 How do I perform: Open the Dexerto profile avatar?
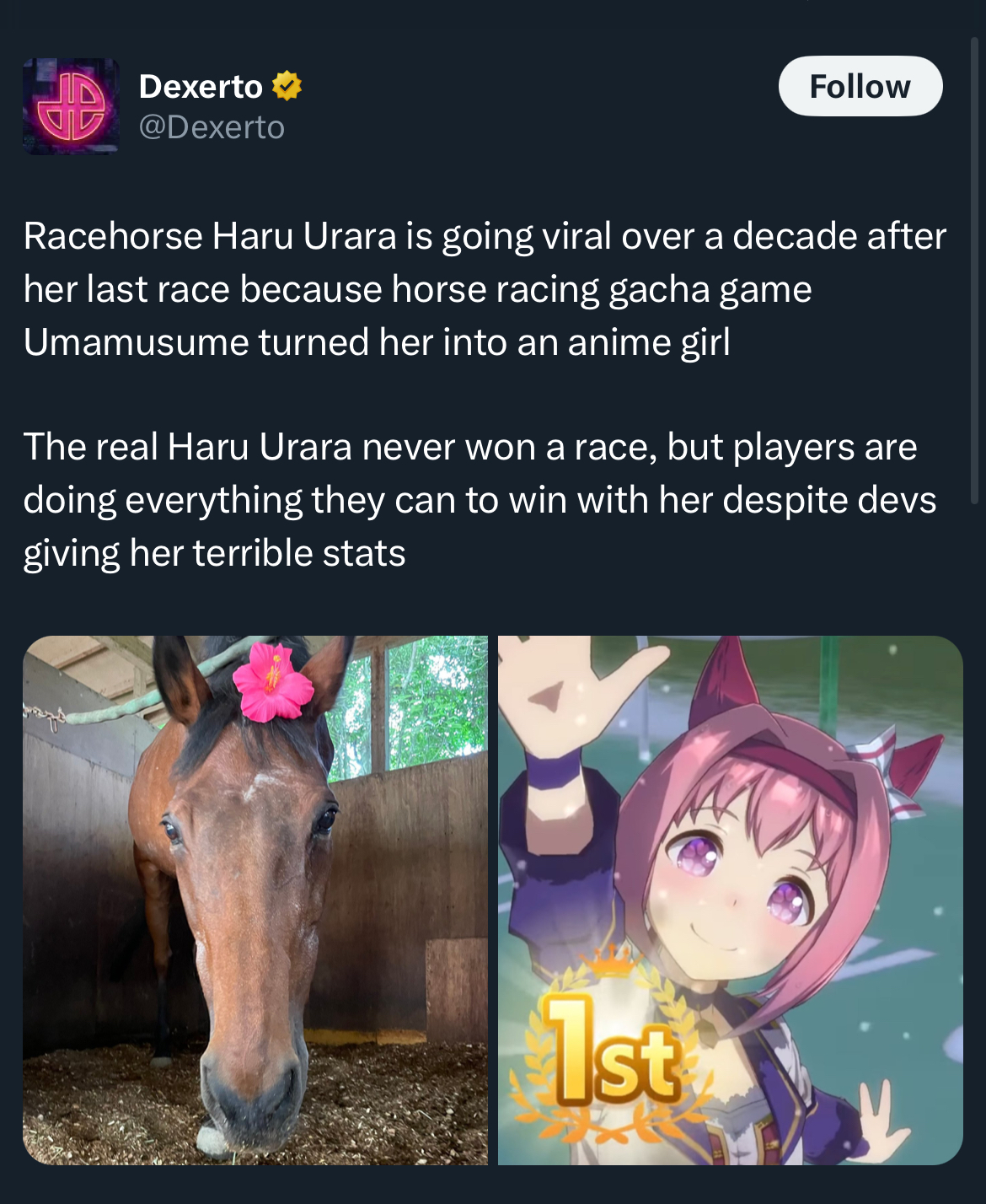click(x=71, y=106)
